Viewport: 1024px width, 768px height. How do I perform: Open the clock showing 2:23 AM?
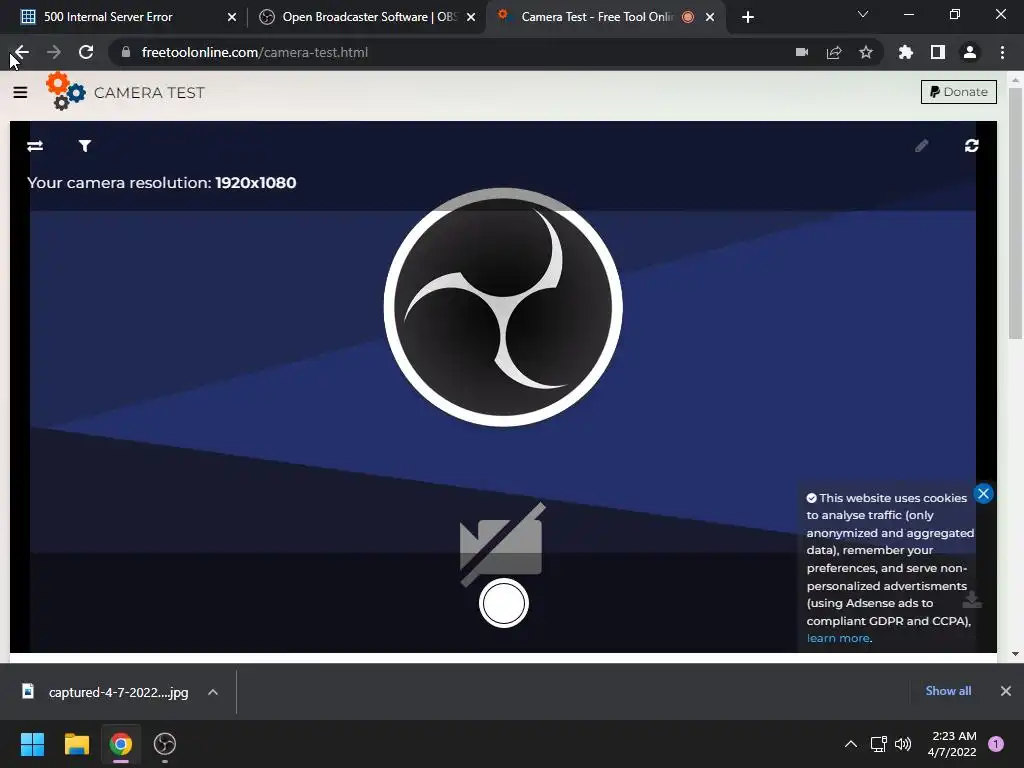(x=952, y=744)
